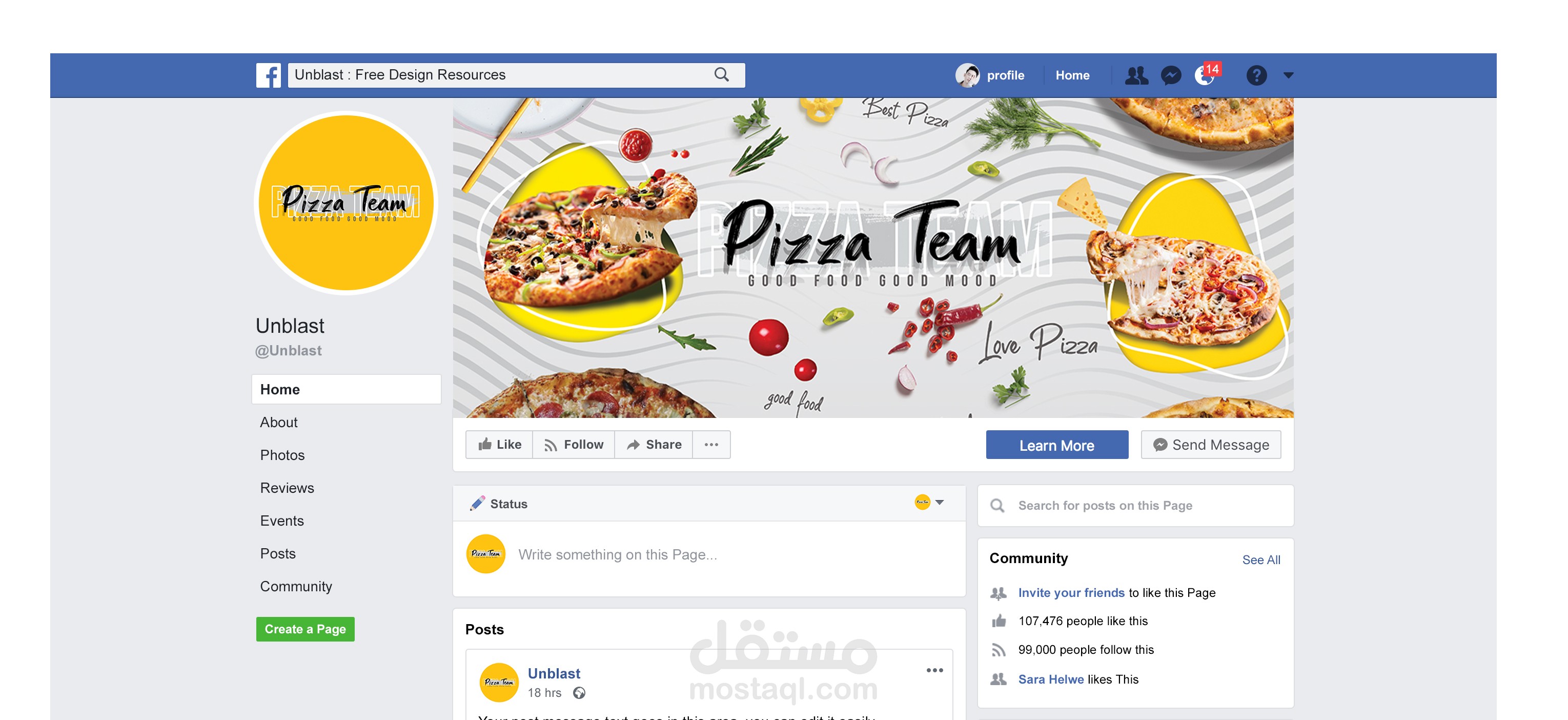1568x720 pixels.
Task: Click the search magnifier icon in top bar
Action: (722, 74)
